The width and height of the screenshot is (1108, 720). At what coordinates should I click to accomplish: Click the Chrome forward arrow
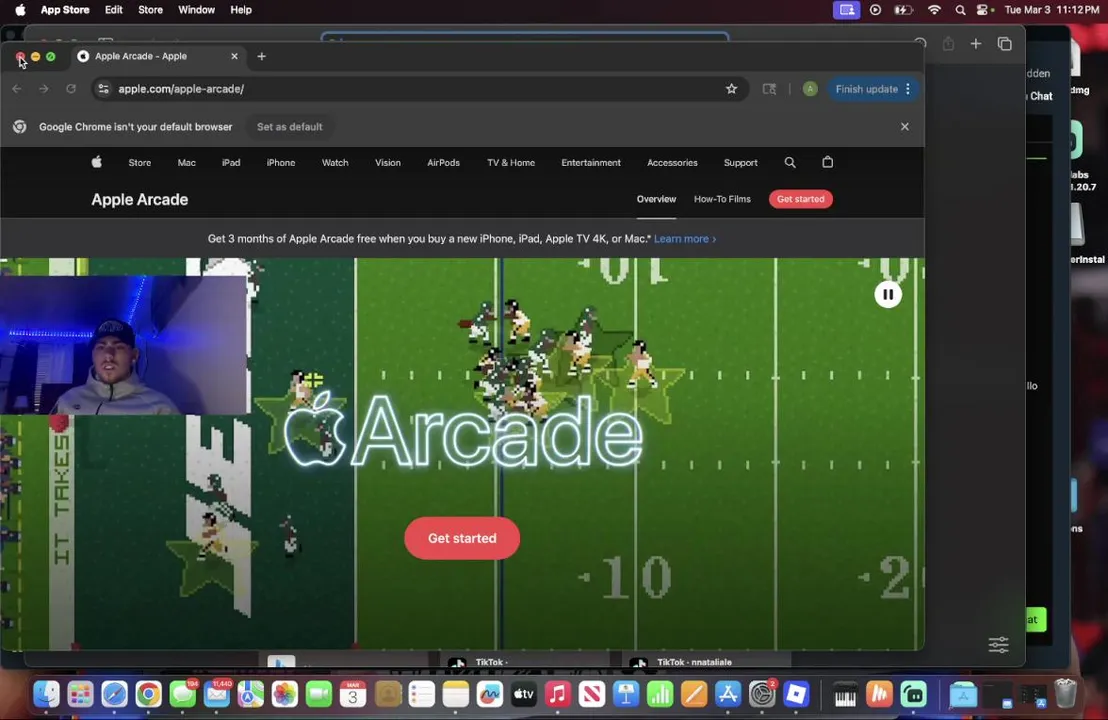coord(44,89)
